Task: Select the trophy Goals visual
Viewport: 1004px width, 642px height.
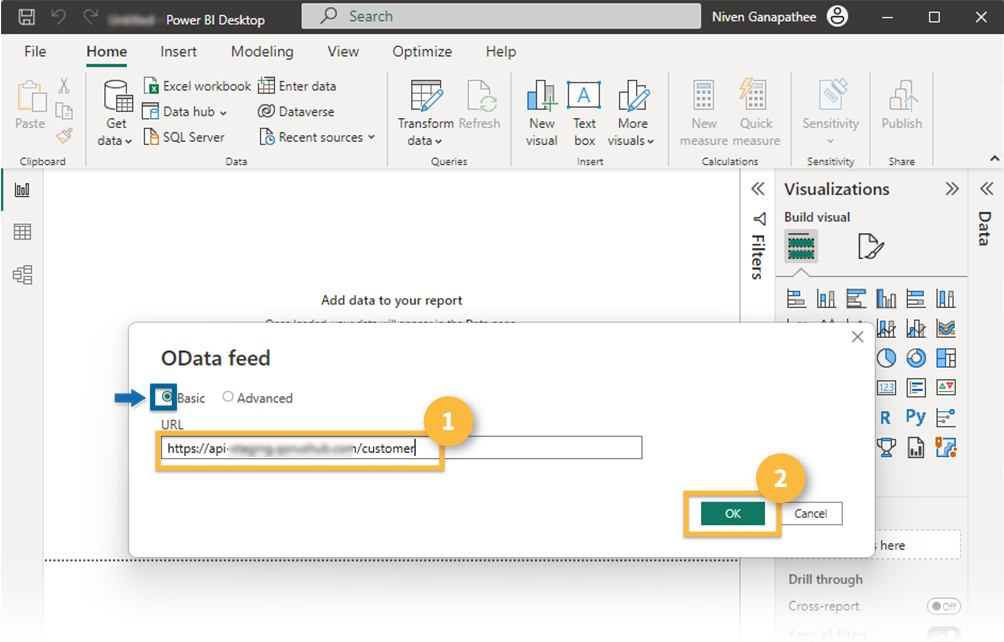Action: [x=886, y=447]
